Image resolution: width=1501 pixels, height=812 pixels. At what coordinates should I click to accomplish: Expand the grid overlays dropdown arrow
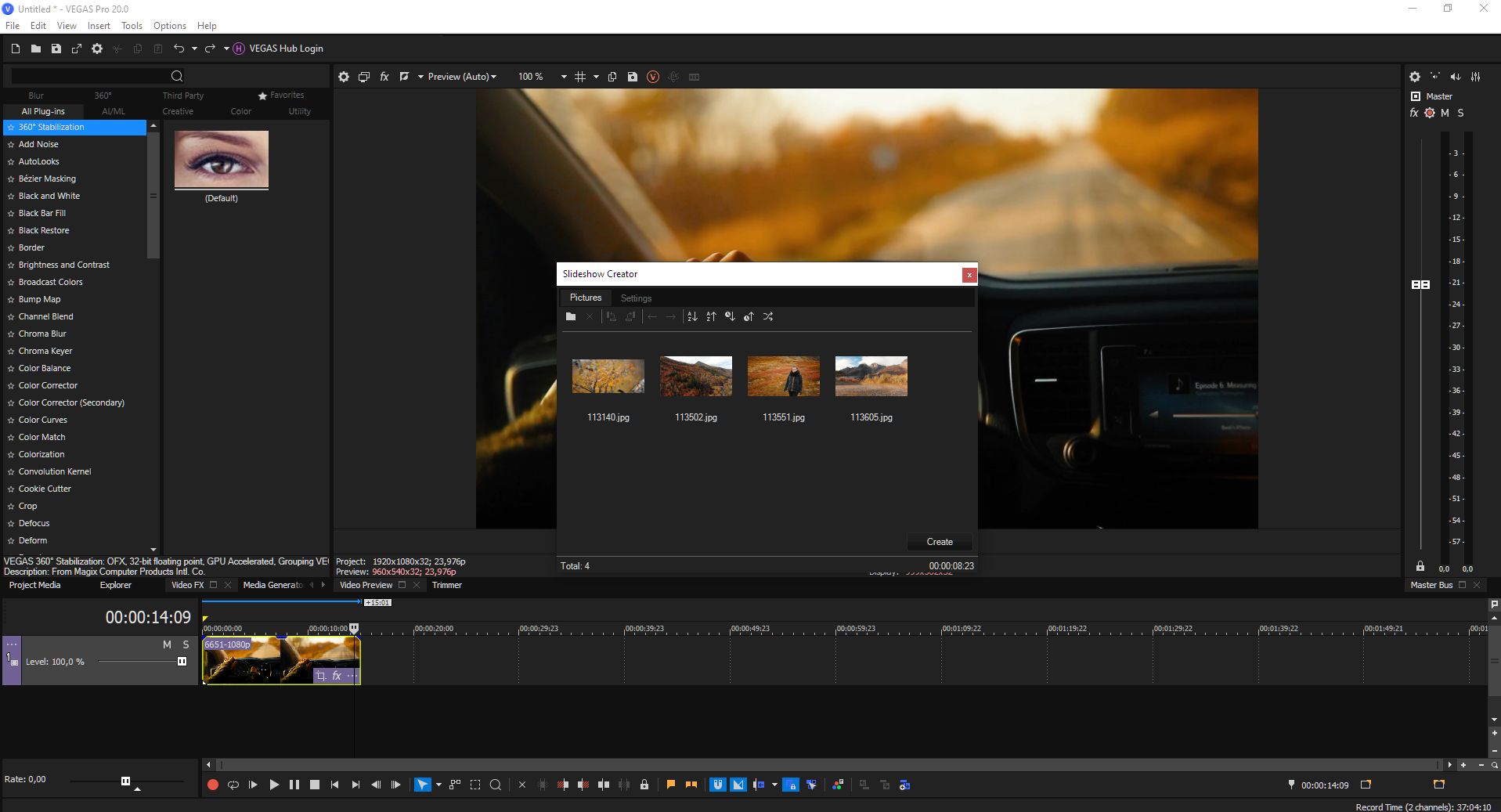pyautogui.click(x=596, y=77)
